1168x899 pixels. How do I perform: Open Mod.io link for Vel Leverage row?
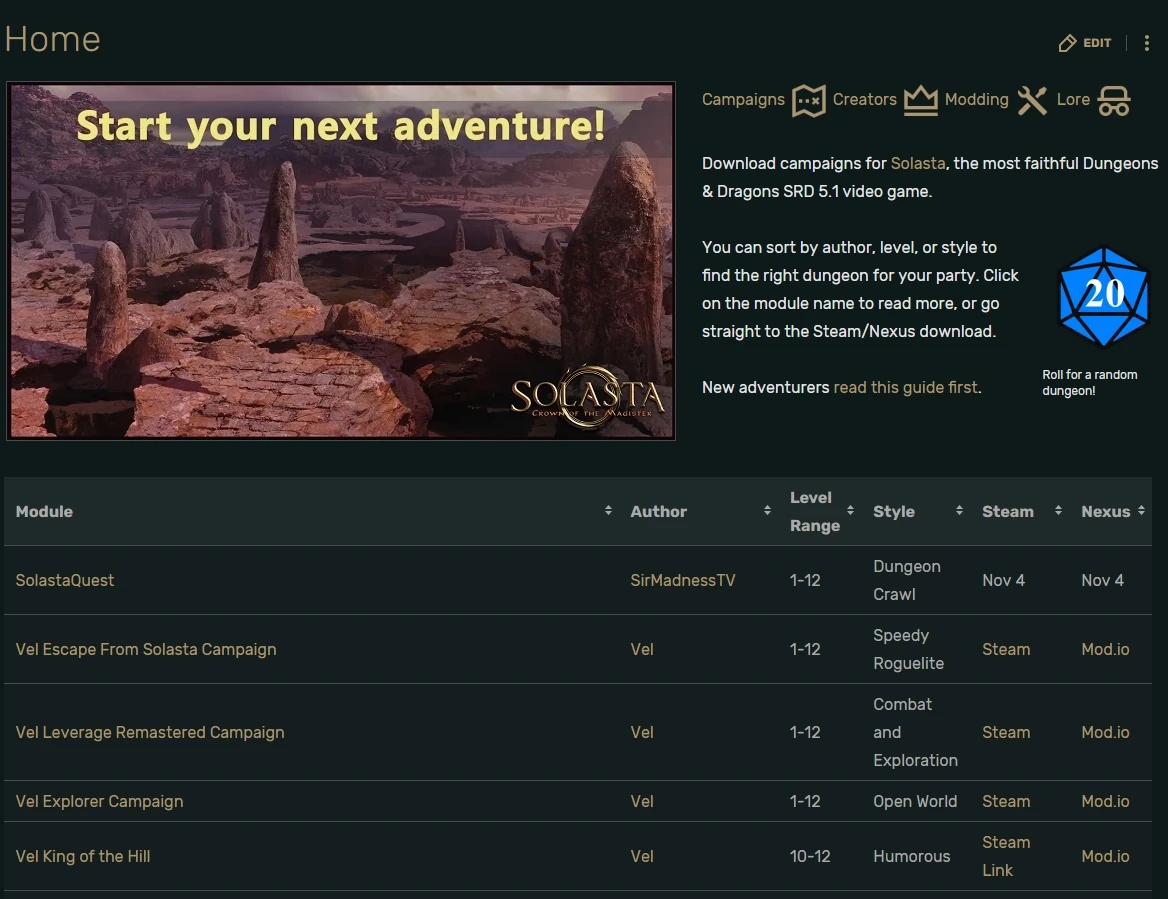click(1105, 732)
